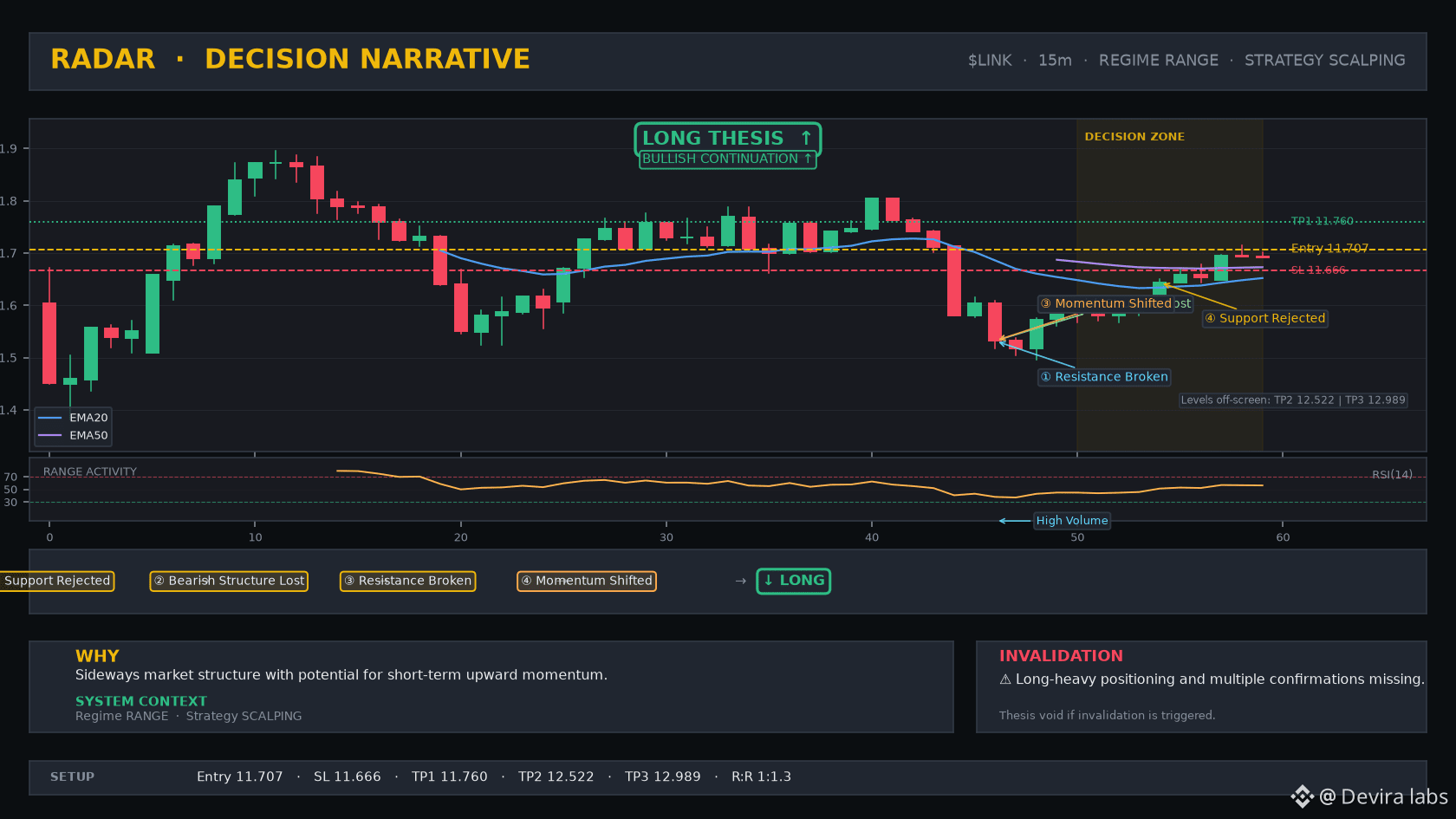Click the LONG THESIS badge
The image size is (1456, 819).
pos(727,139)
